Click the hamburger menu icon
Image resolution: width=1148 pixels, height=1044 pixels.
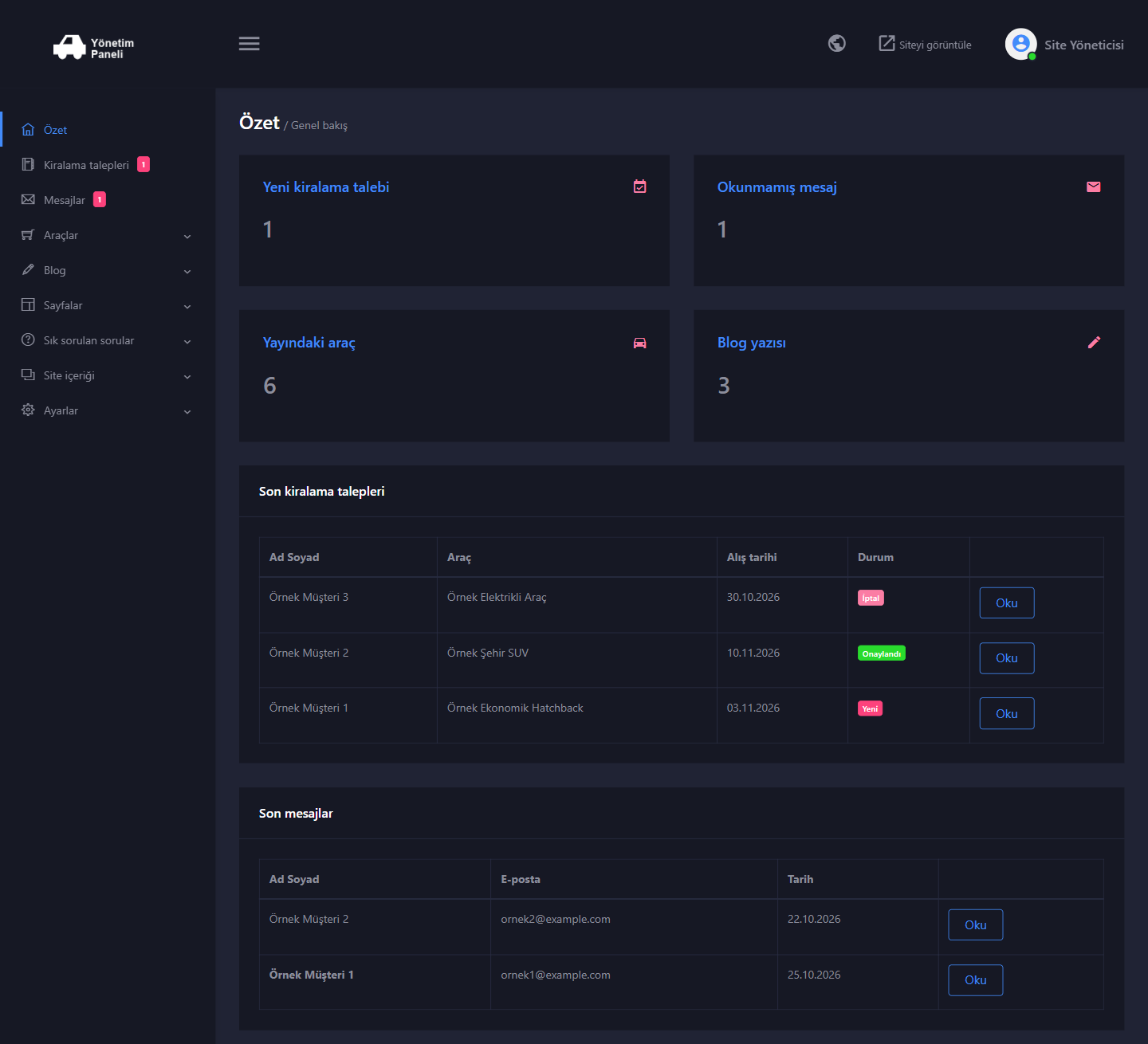(249, 44)
